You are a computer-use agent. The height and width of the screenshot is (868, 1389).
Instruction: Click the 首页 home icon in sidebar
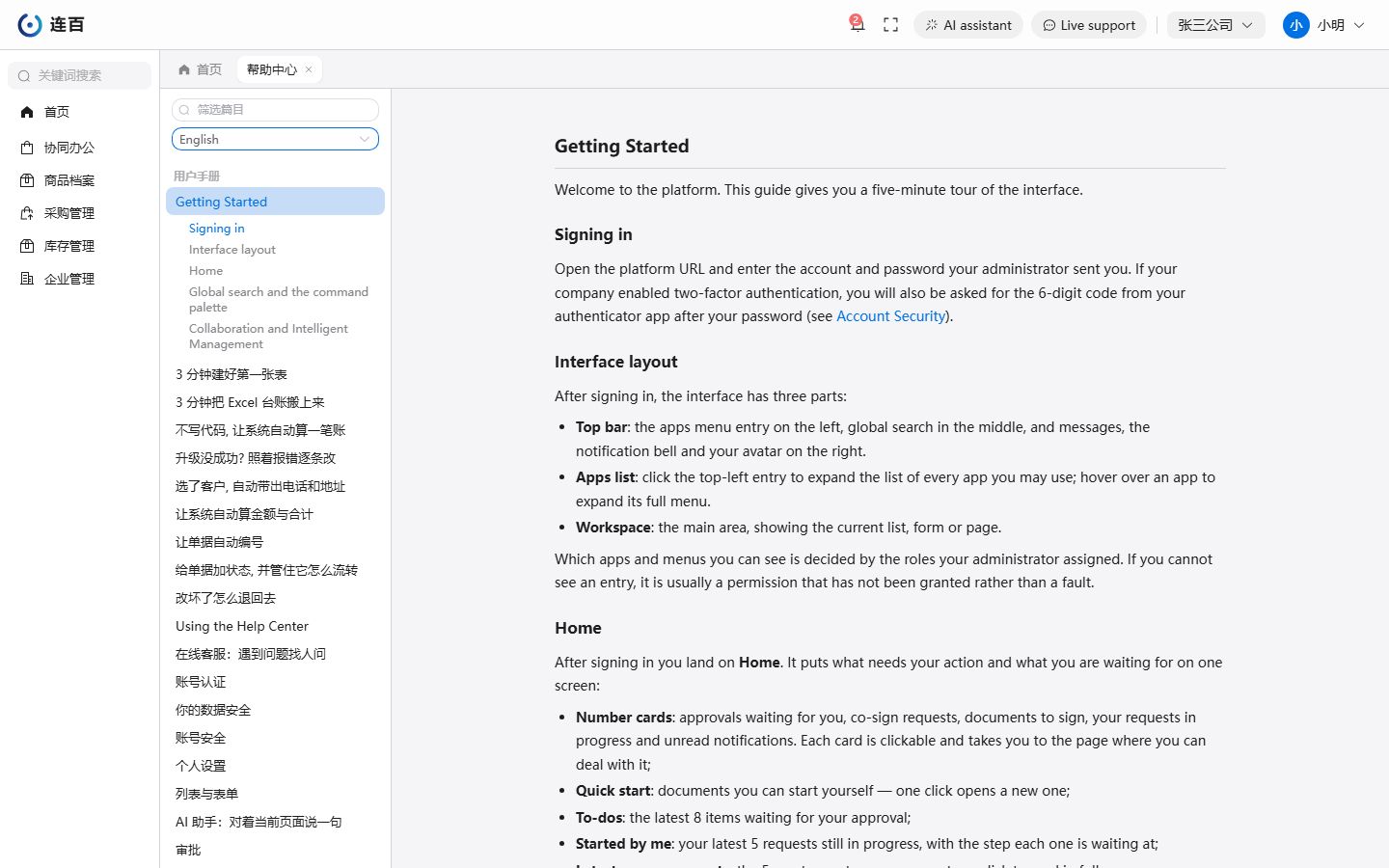click(27, 112)
